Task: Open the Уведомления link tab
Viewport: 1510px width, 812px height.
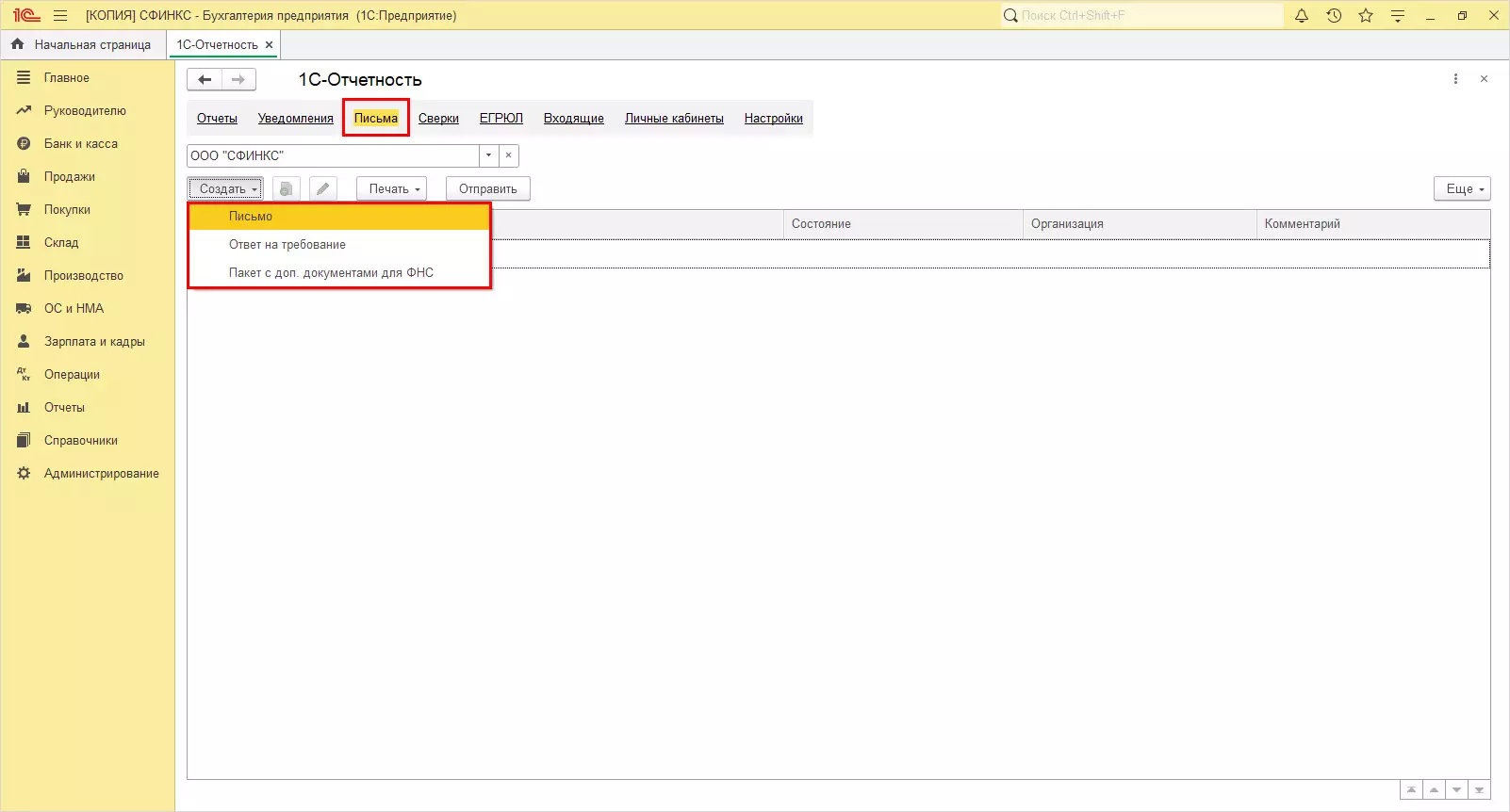Action: pos(296,119)
